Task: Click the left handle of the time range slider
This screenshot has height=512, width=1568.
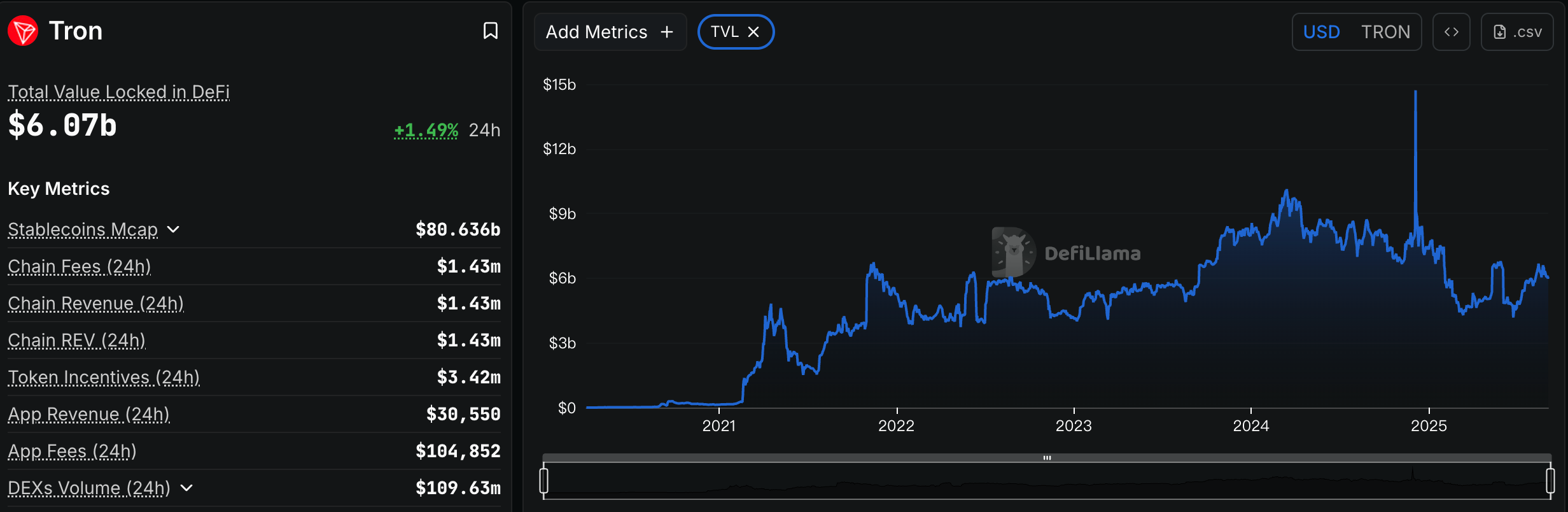Action: [x=544, y=482]
